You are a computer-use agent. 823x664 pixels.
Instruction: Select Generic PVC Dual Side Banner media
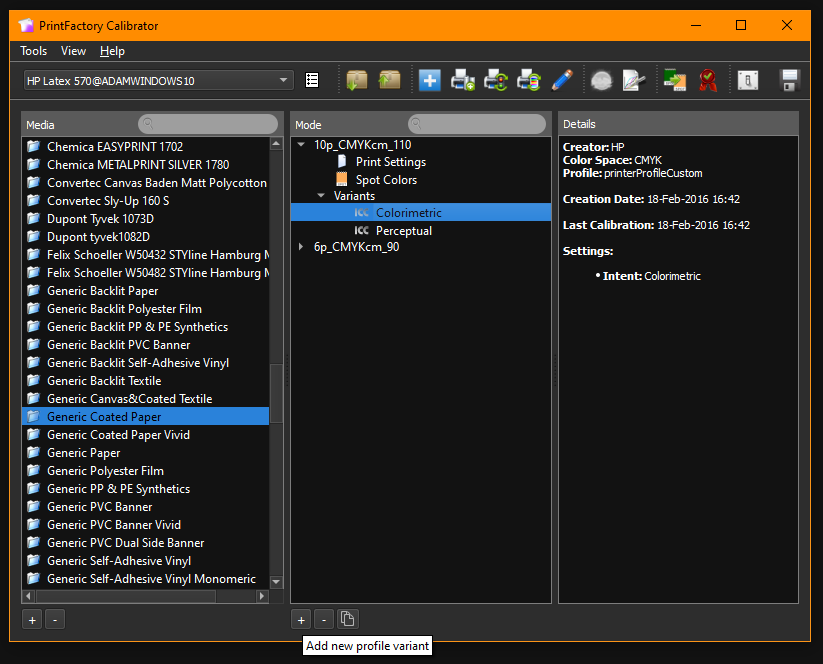pyautogui.click(x=145, y=543)
